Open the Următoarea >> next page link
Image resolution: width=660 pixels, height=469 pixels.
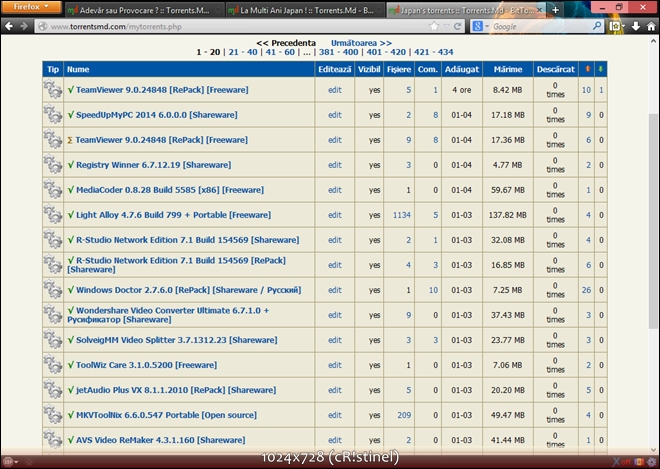pos(361,43)
